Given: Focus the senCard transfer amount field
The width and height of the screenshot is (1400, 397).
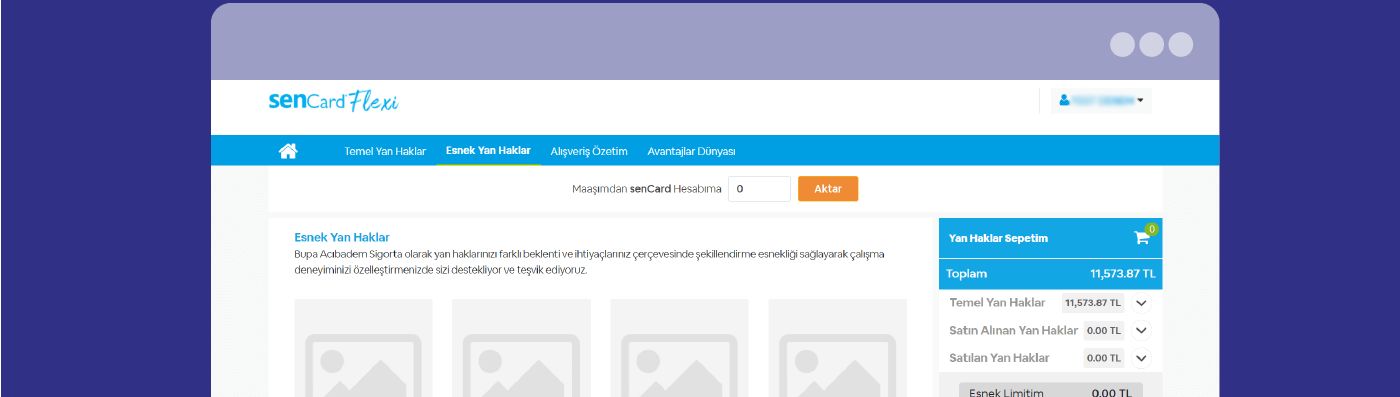Looking at the screenshot, I should [759, 189].
